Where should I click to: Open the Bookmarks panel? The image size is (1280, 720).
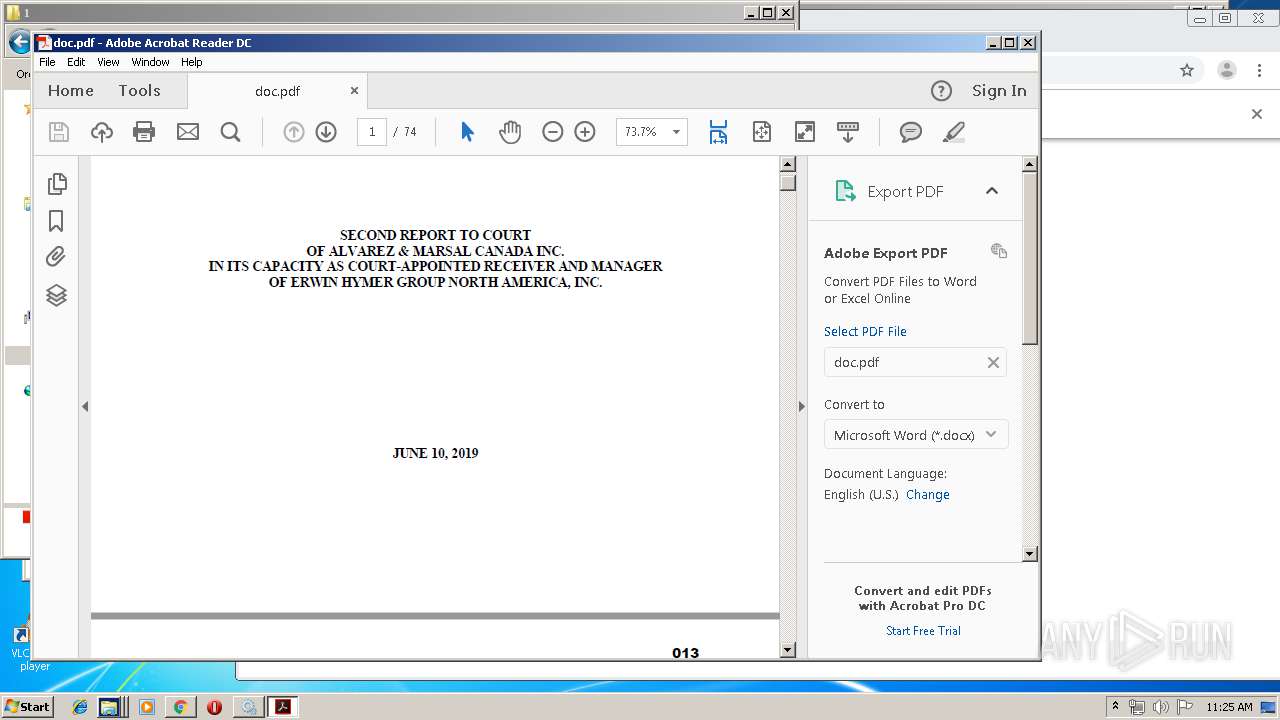click(x=57, y=221)
